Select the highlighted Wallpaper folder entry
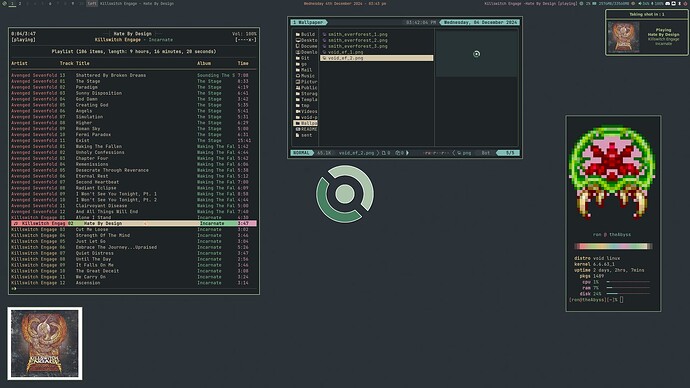This screenshot has height=388, width=690. coord(305,123)
